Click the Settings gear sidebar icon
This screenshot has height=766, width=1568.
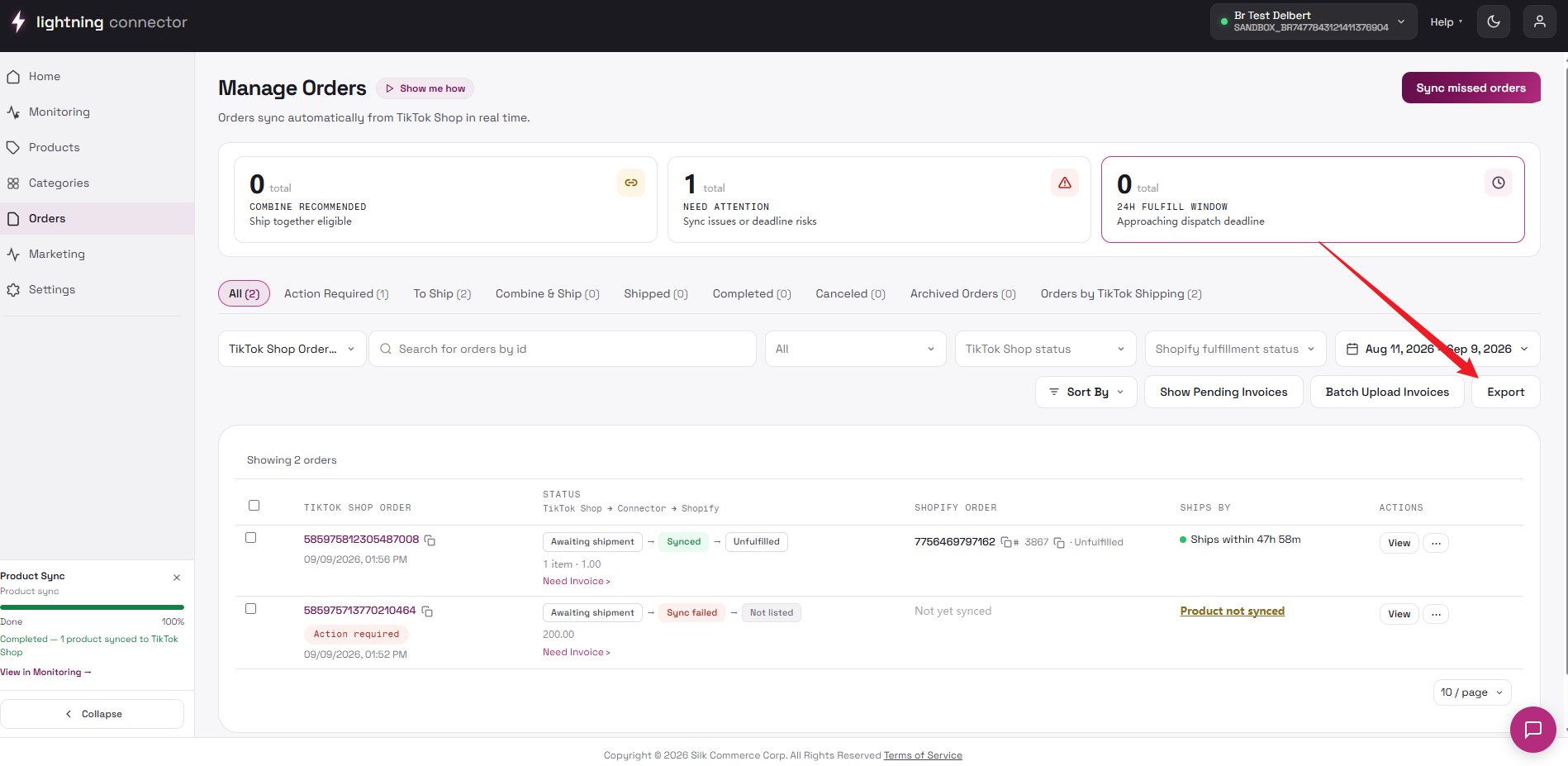13,290
